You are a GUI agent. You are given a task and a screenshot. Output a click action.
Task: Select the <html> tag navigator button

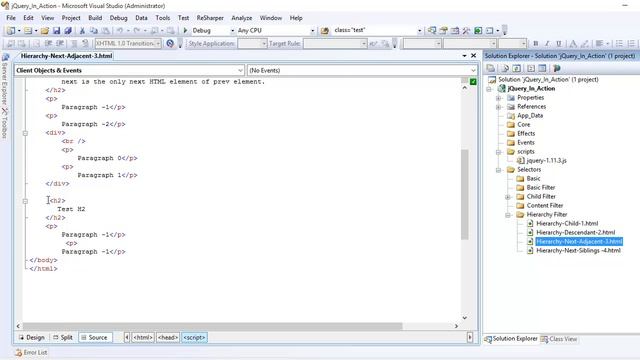(143, 338)
